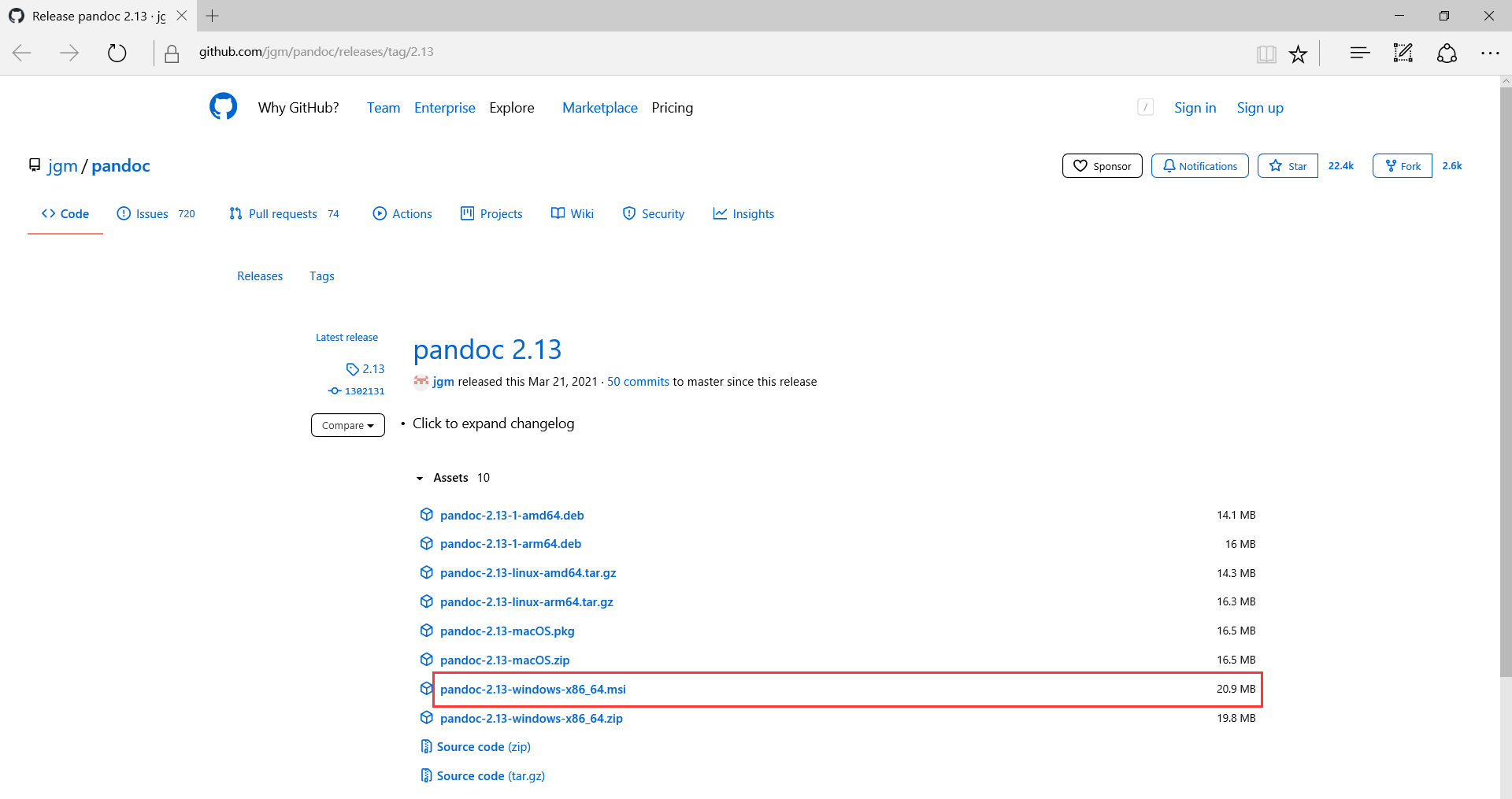Collapse the Assets list
This screenshot has height=799, width=1512.
[453, 478]
